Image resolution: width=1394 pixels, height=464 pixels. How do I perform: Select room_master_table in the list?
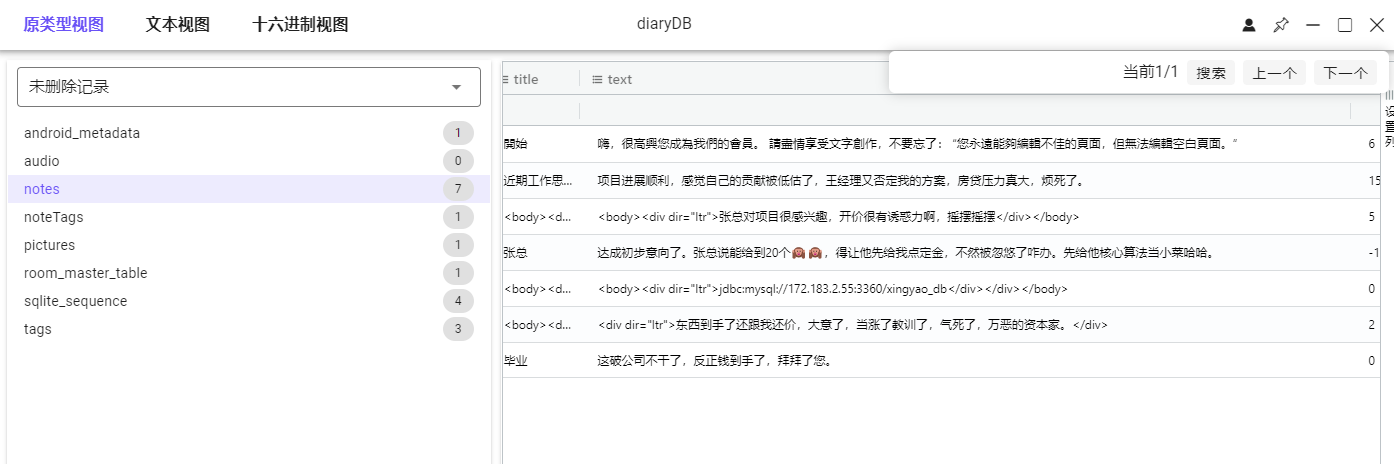point(85,273)
